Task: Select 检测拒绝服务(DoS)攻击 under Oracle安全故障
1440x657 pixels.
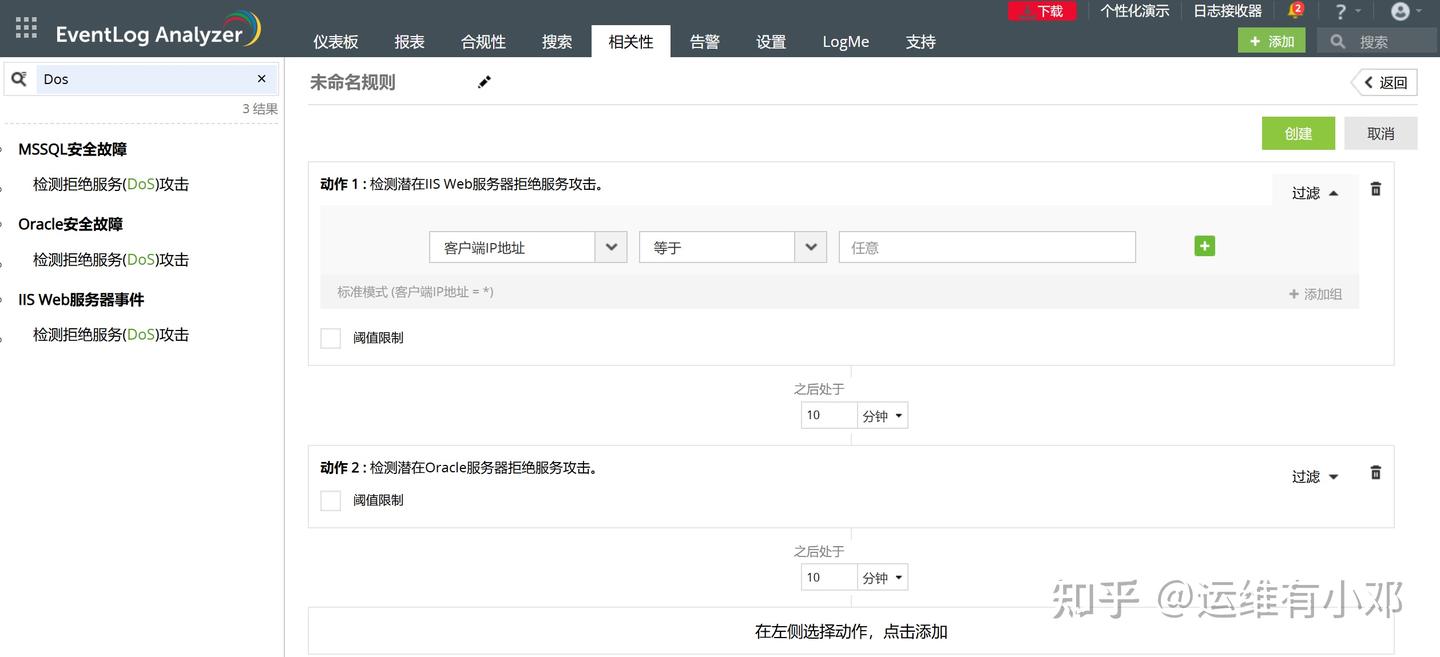Action: [x=111, y=260]
